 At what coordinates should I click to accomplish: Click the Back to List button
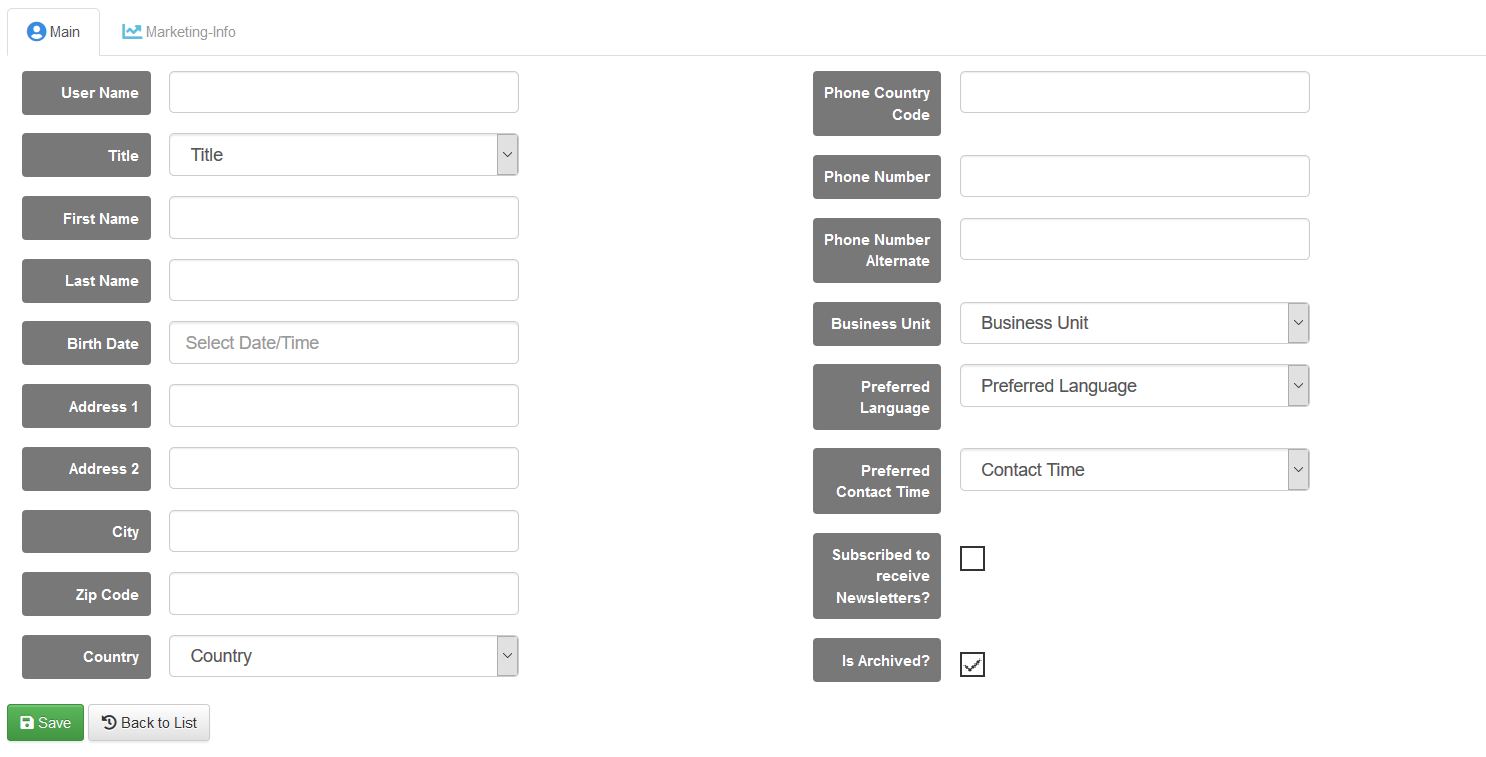tap(149, 723)
